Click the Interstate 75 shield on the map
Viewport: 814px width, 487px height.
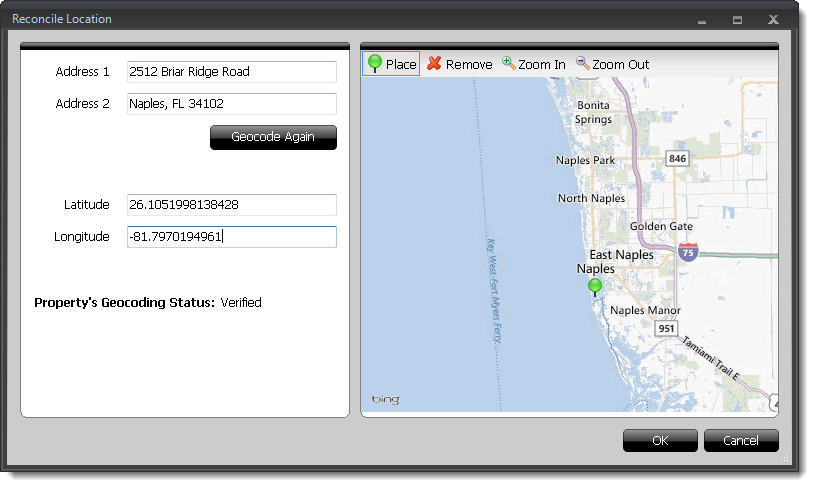click(x=688, y=252)
